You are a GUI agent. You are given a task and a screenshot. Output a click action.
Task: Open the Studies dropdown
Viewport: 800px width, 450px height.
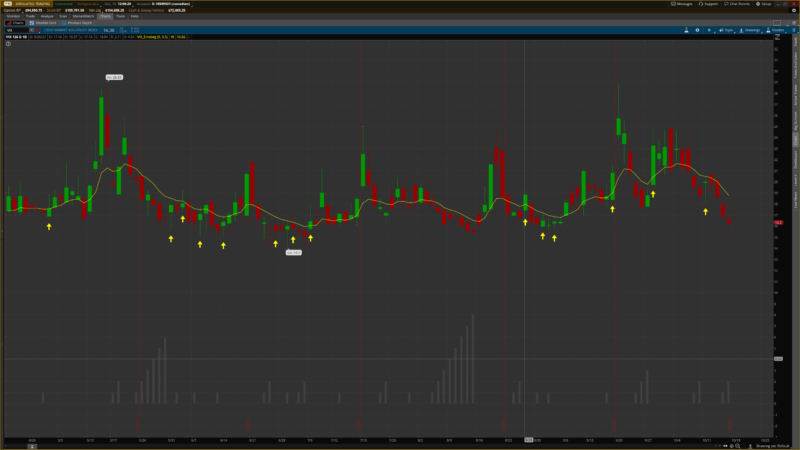(x=778, y=30)
